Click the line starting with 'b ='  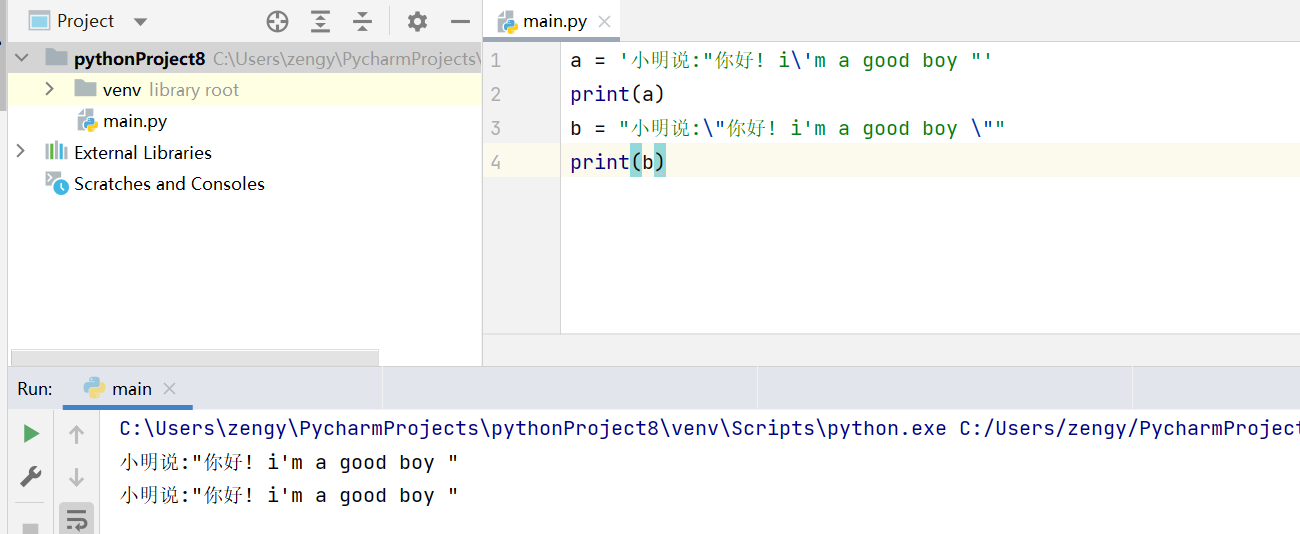pyautogui.click(x=787, y=128)
